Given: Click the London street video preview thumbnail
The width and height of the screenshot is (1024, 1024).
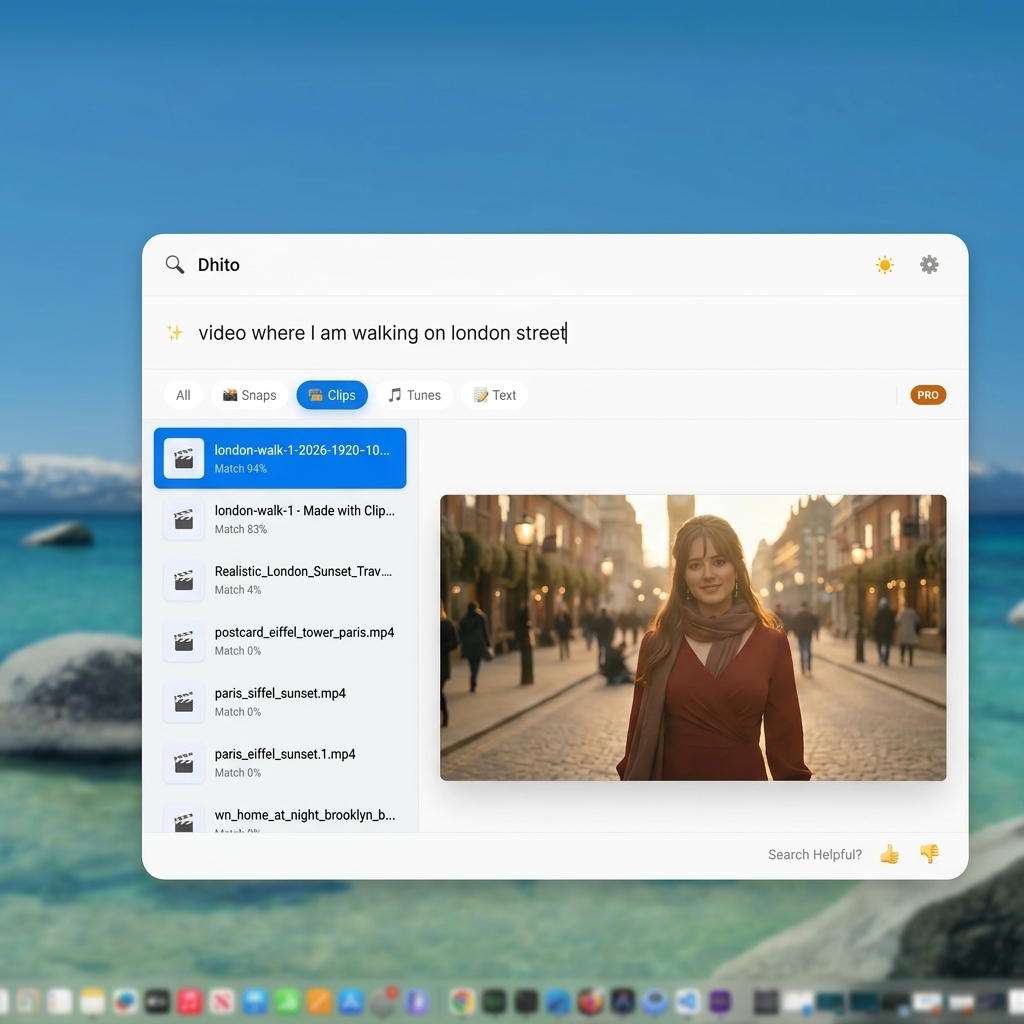Looking at the screenshot, I should [693, 637].
